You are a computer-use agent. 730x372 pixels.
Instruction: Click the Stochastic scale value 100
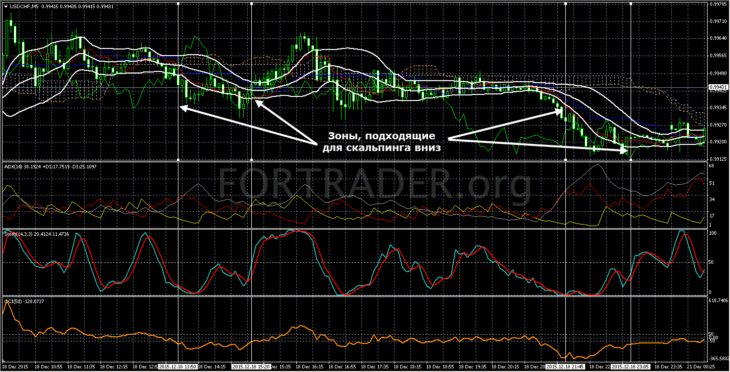coord(712,233)
